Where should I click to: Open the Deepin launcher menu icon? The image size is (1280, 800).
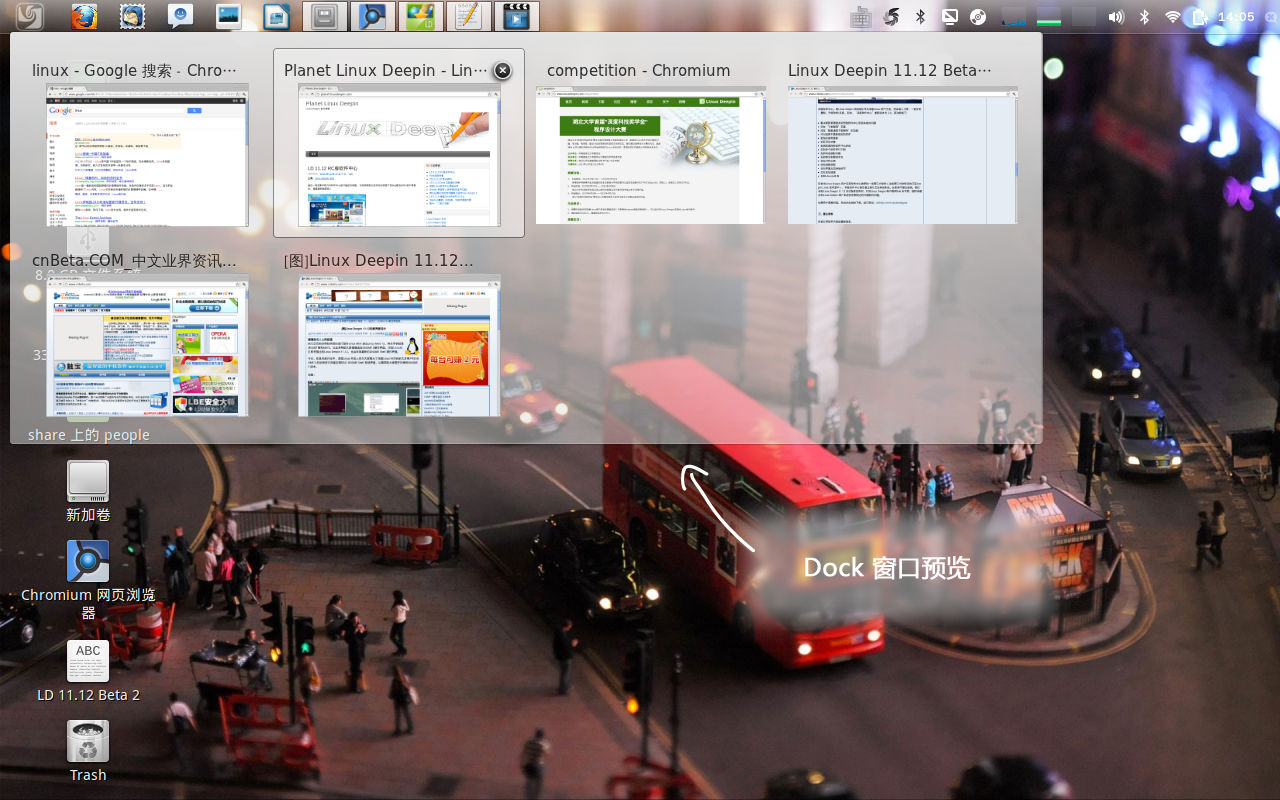click(x=29, y=16)
